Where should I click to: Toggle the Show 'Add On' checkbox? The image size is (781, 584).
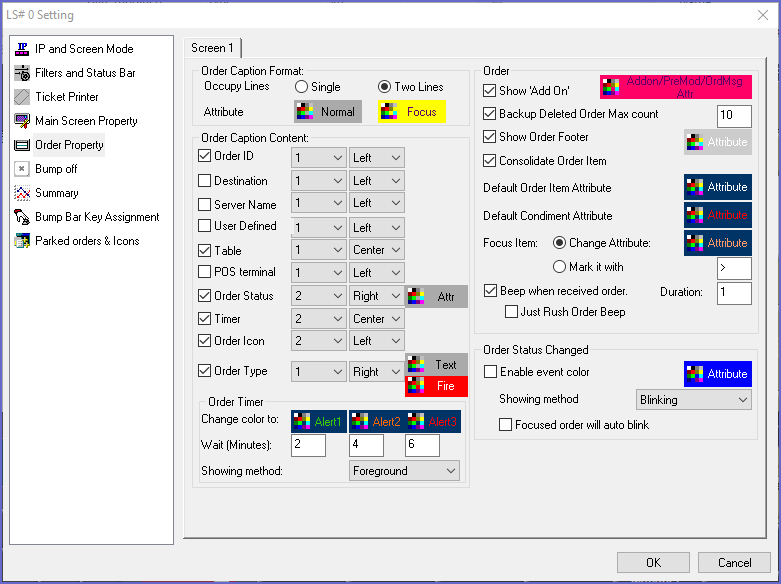(x=490, y=91)
